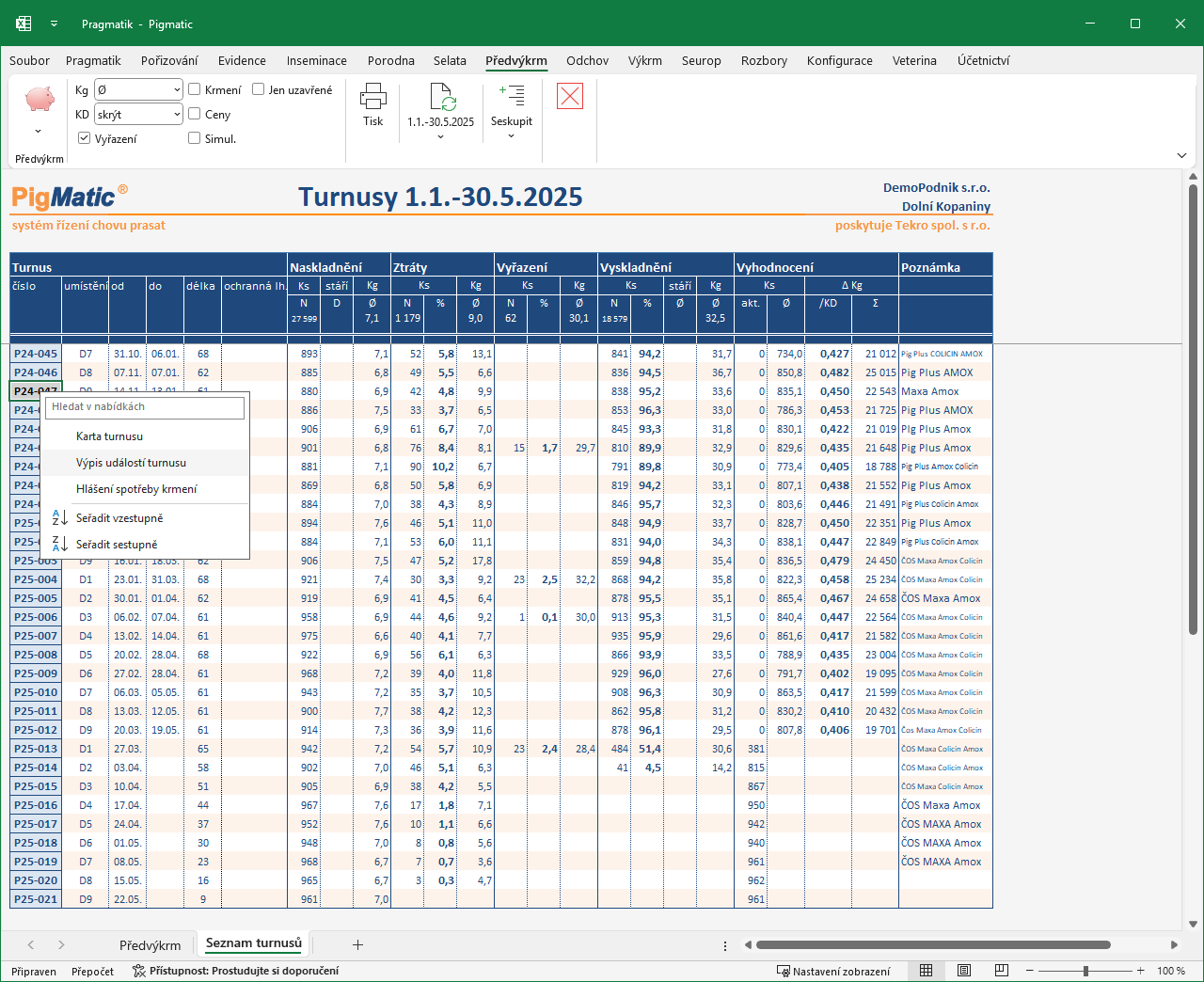Open the Porodna ribbon tab
Image resolution: width=1204 pixels, height=982 pixels.
391,60
